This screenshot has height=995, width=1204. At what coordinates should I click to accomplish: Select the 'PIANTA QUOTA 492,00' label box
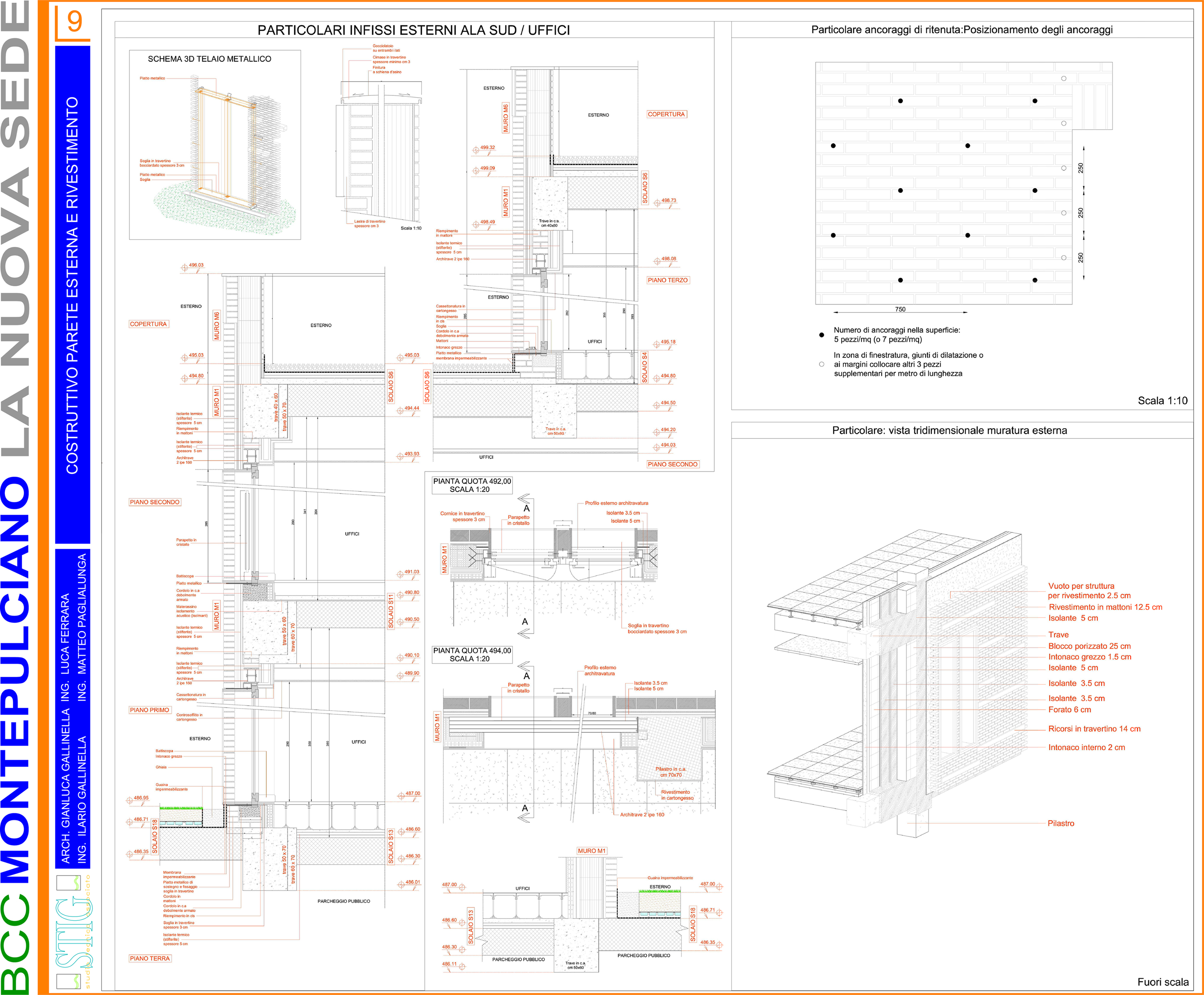[472, 485]
